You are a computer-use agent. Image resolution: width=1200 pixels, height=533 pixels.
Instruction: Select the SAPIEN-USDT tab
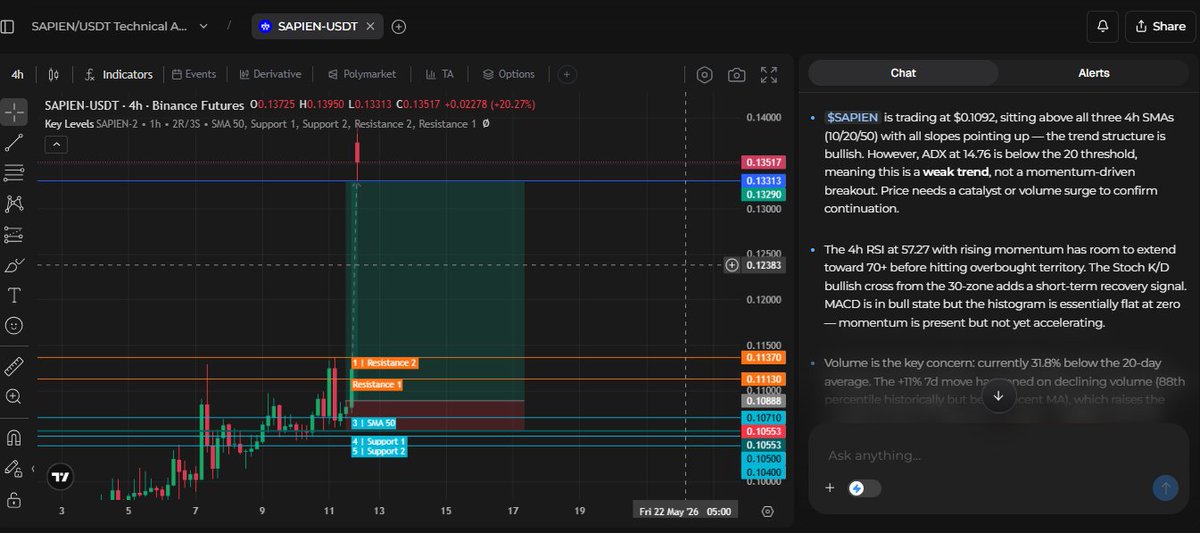(x=316, y=26)
